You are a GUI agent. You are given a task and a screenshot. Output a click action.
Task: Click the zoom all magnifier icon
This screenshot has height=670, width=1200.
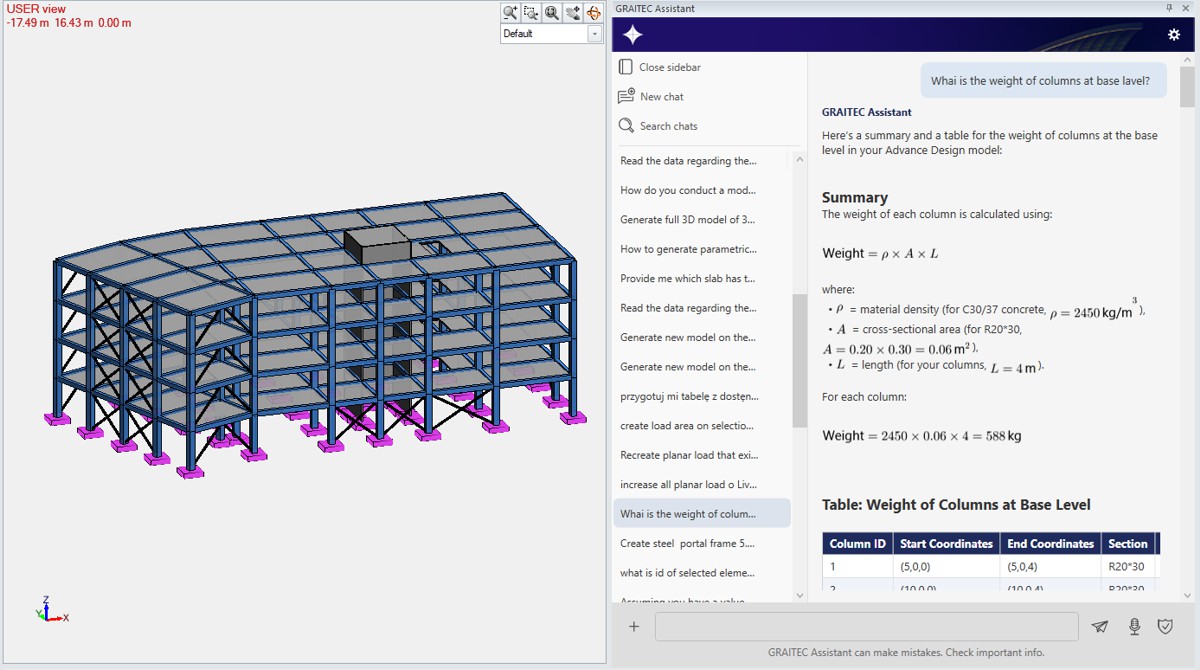(552, 13)
